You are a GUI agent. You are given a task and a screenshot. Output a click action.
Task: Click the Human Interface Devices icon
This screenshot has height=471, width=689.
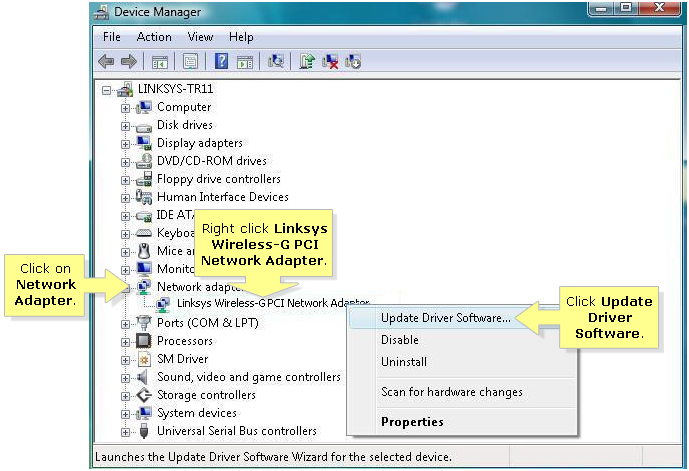(144, 197)
